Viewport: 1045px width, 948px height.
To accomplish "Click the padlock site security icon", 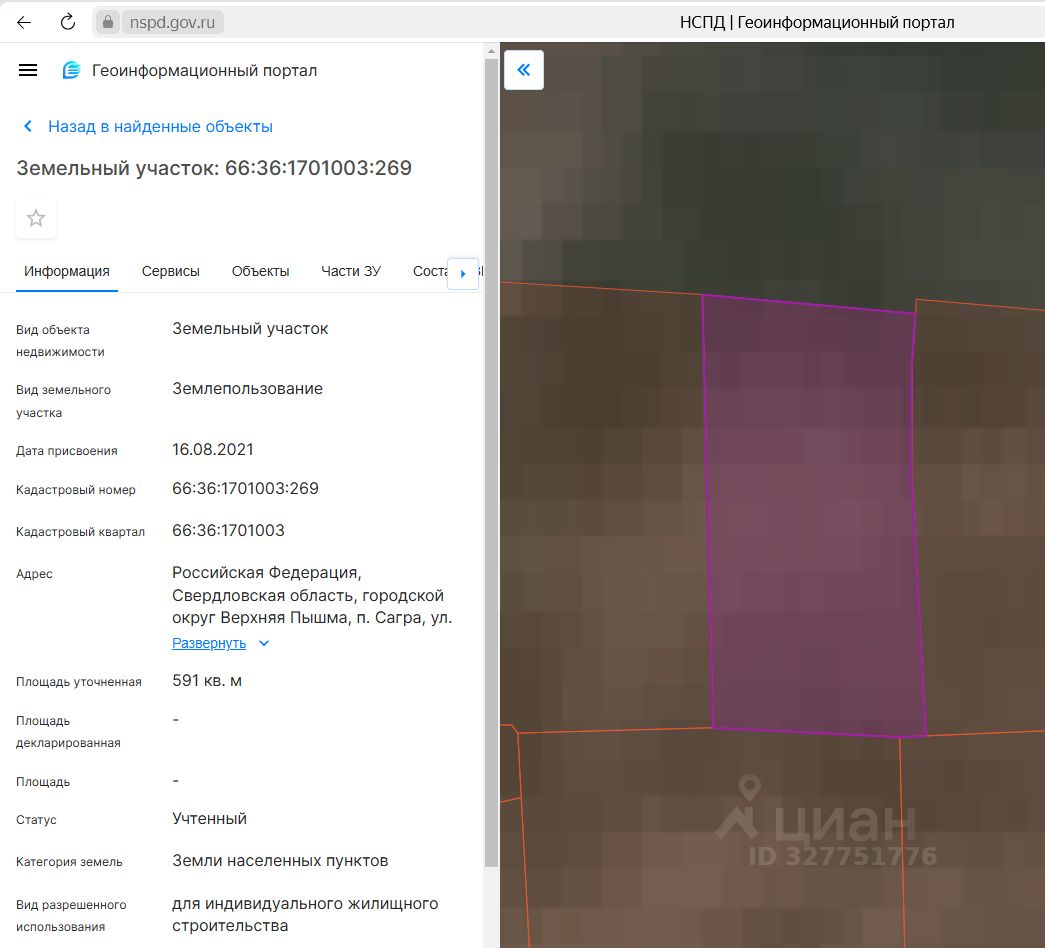I will pos(107,22).
